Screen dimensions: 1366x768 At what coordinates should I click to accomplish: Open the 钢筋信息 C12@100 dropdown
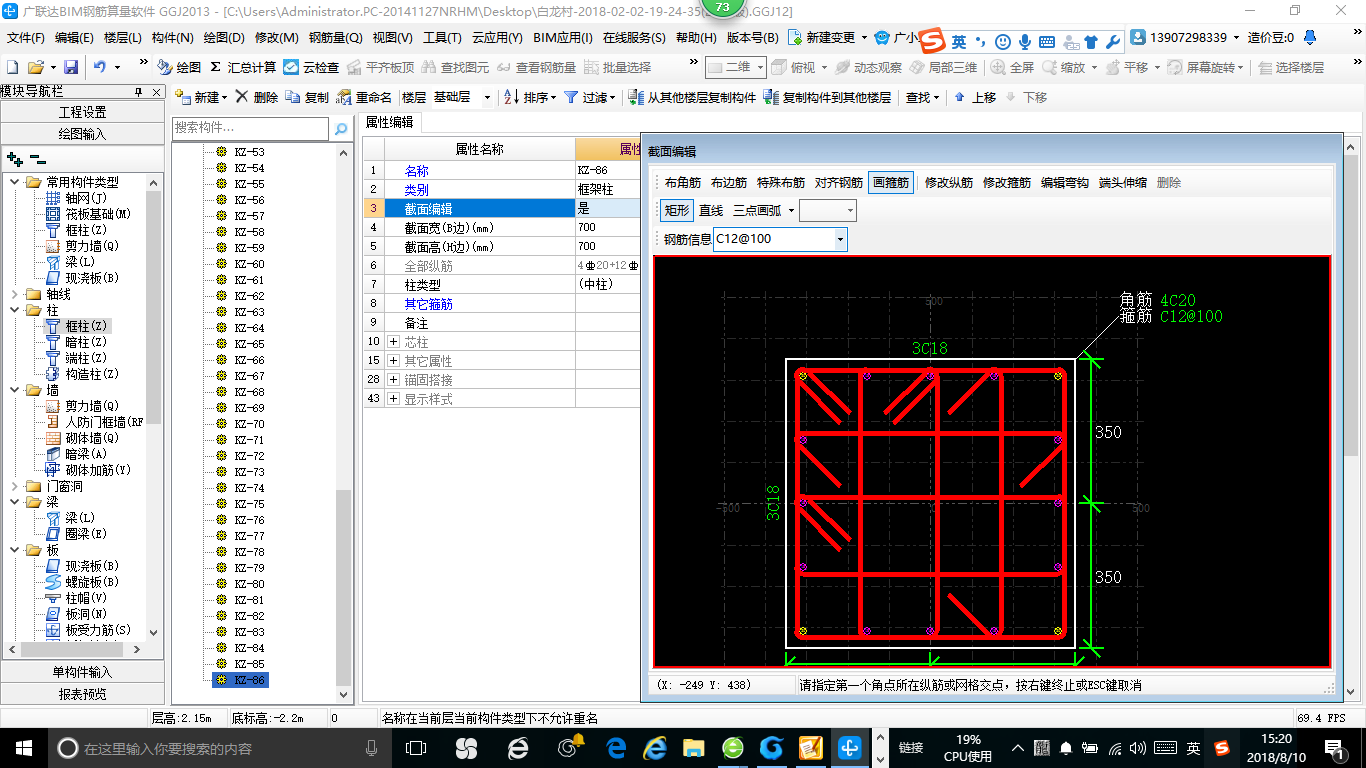coord(841,239)
